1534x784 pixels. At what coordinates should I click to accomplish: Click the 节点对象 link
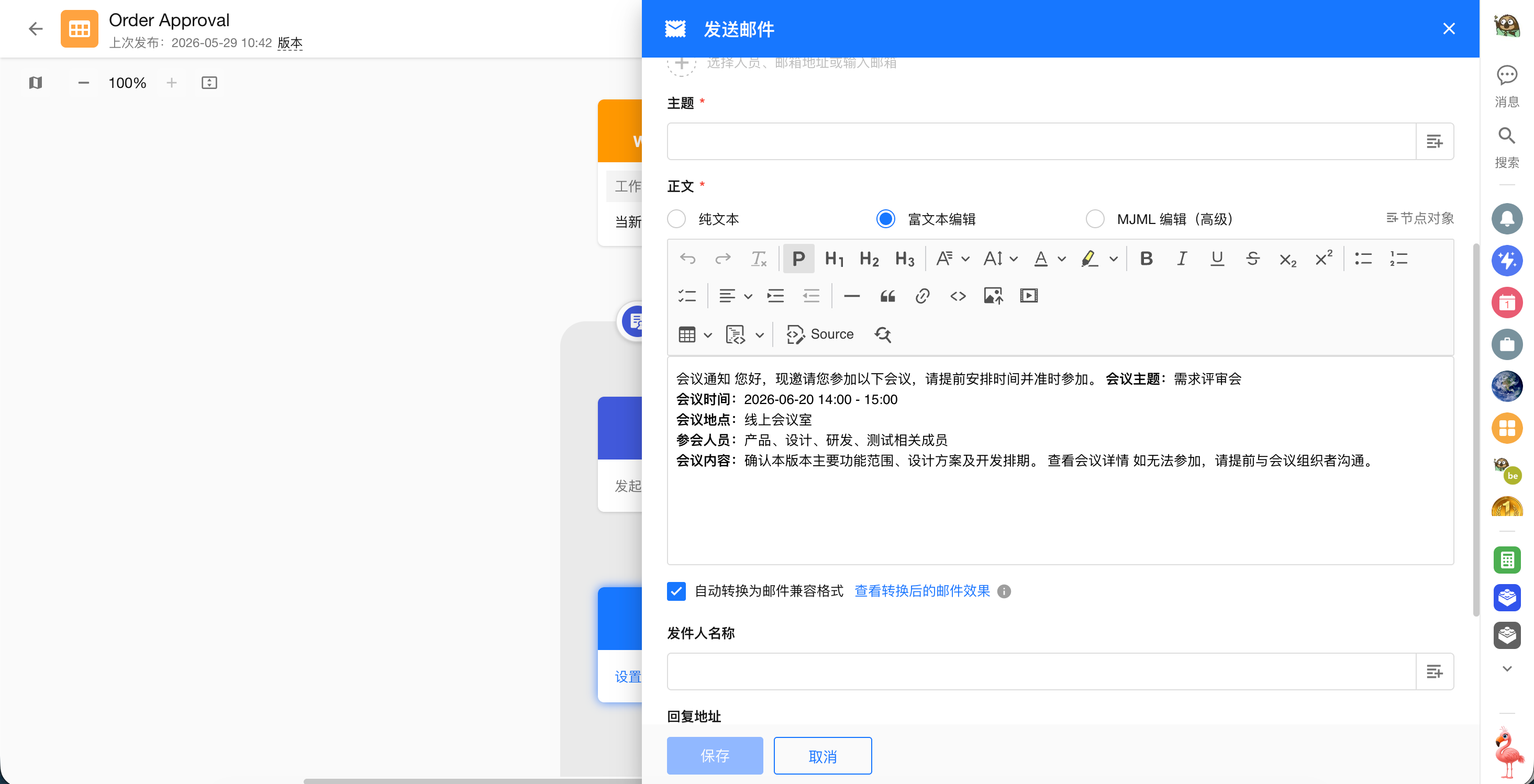coord(1420,218)
